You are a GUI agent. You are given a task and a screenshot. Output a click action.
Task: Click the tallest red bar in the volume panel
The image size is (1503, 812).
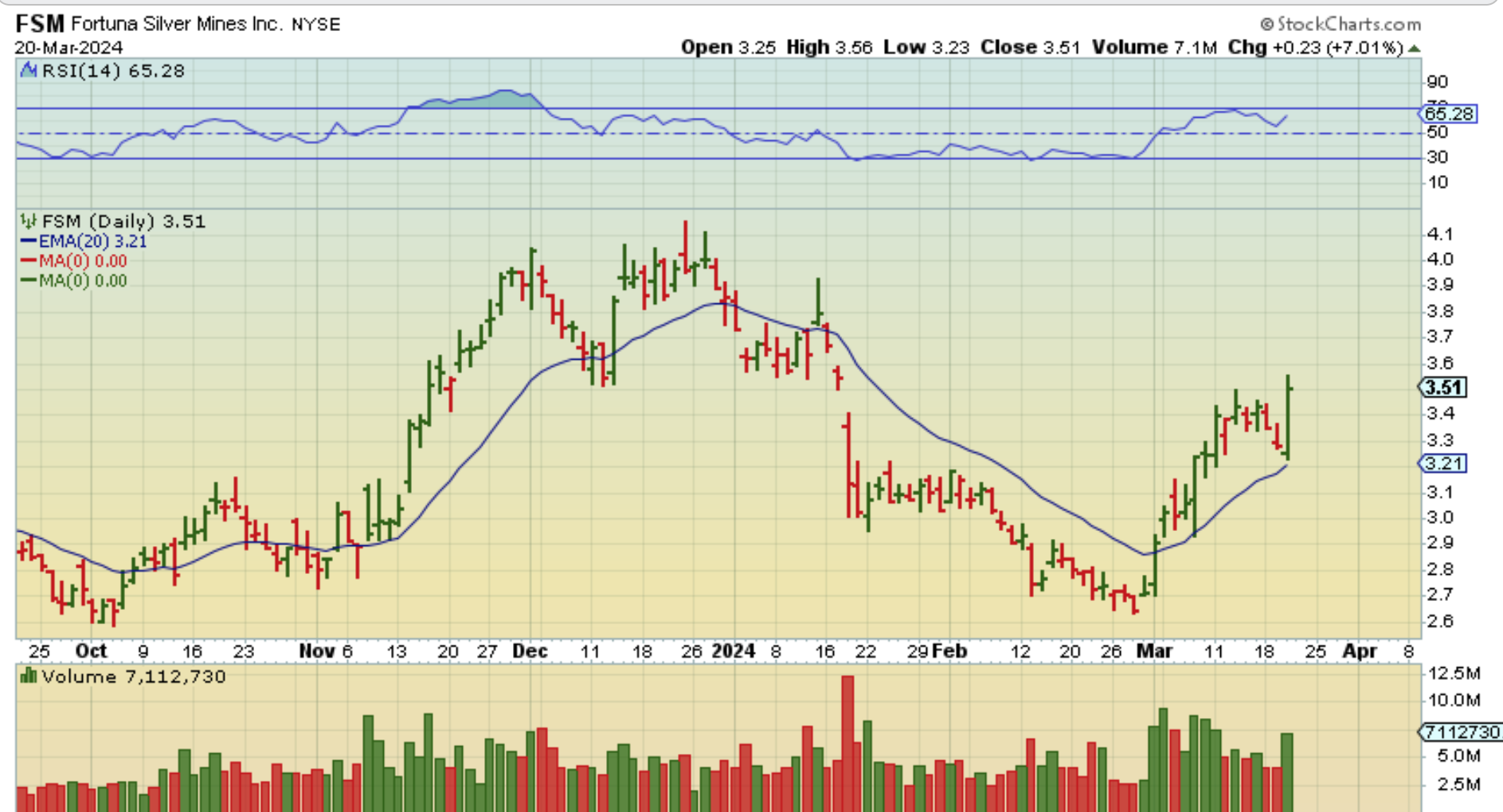point(847,744)
